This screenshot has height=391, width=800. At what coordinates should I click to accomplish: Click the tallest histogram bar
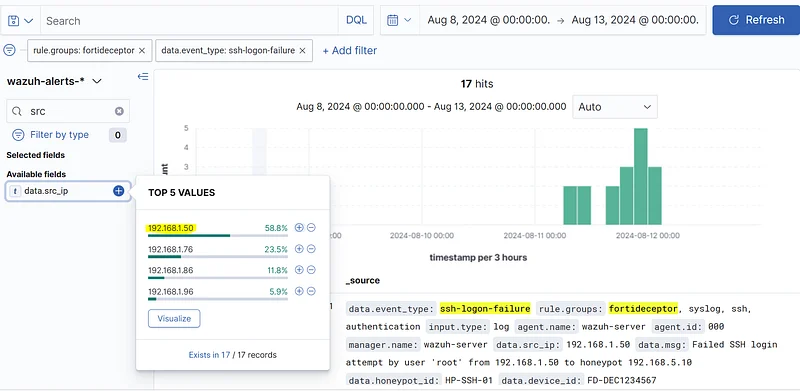pos(640,177)
